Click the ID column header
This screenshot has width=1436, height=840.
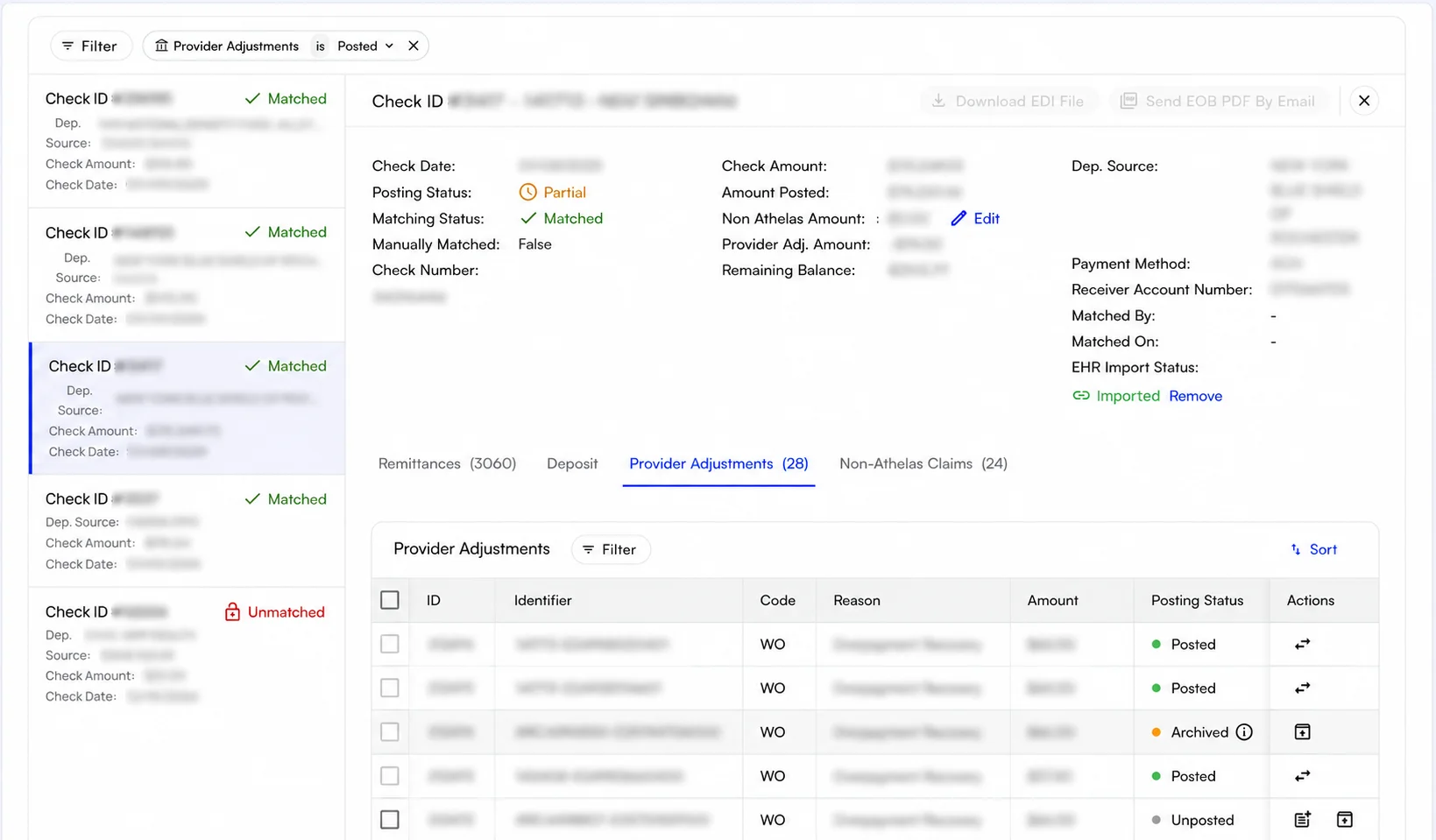433,600
